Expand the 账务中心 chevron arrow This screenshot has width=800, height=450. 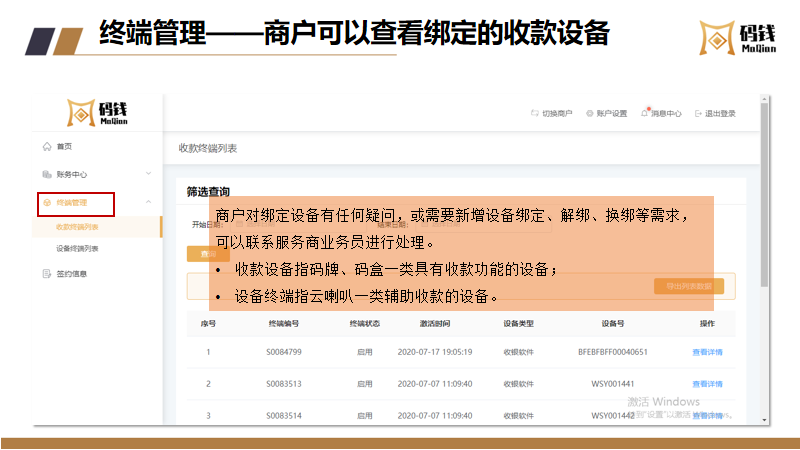click(x=148, y=174)
